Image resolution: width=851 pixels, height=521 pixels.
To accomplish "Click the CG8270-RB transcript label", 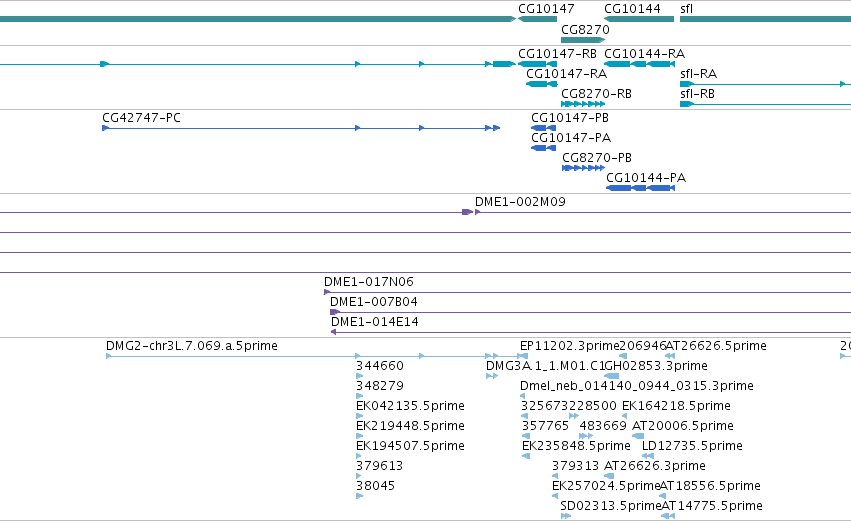I will point(596,94).
